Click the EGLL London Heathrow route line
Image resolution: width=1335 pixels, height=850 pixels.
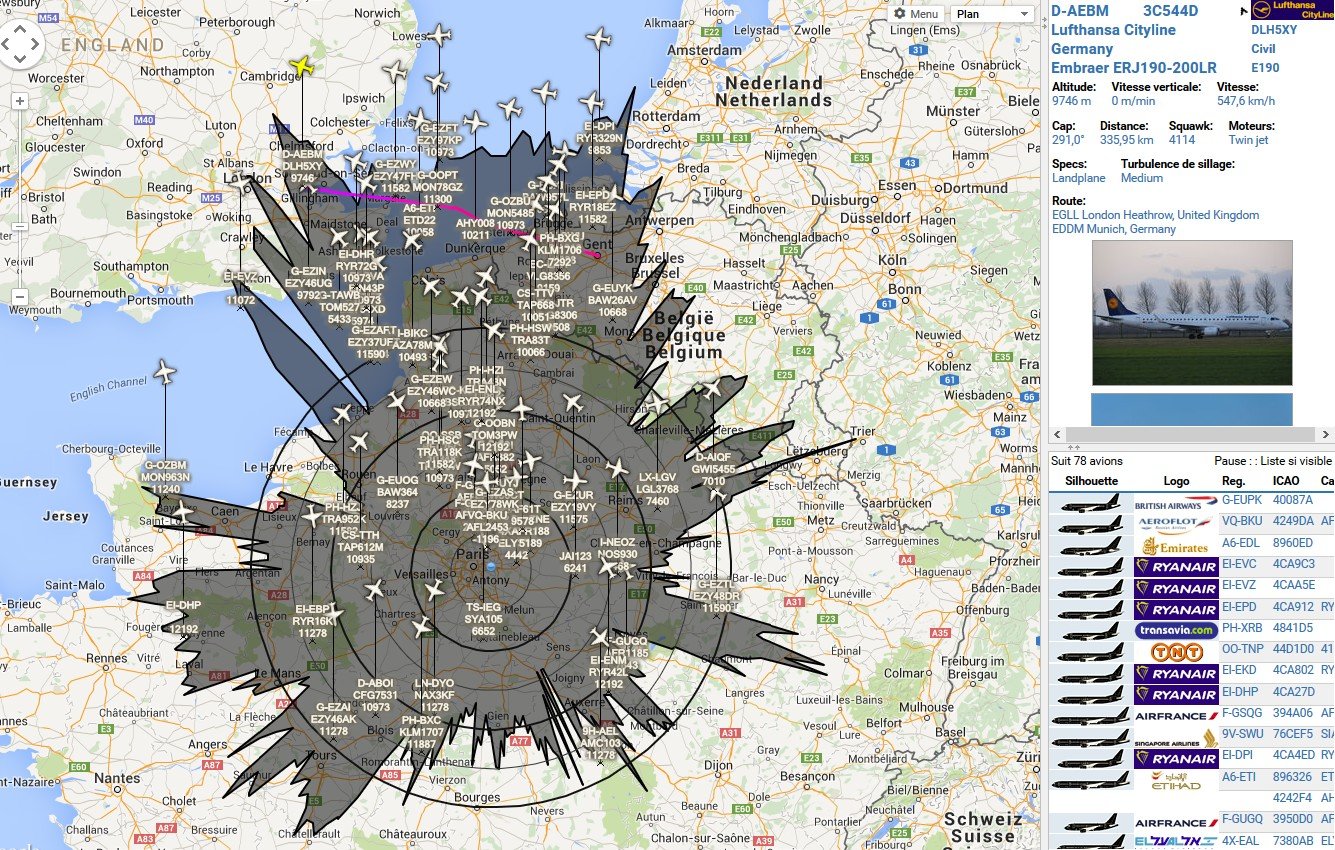click(x=1155, y=215)
